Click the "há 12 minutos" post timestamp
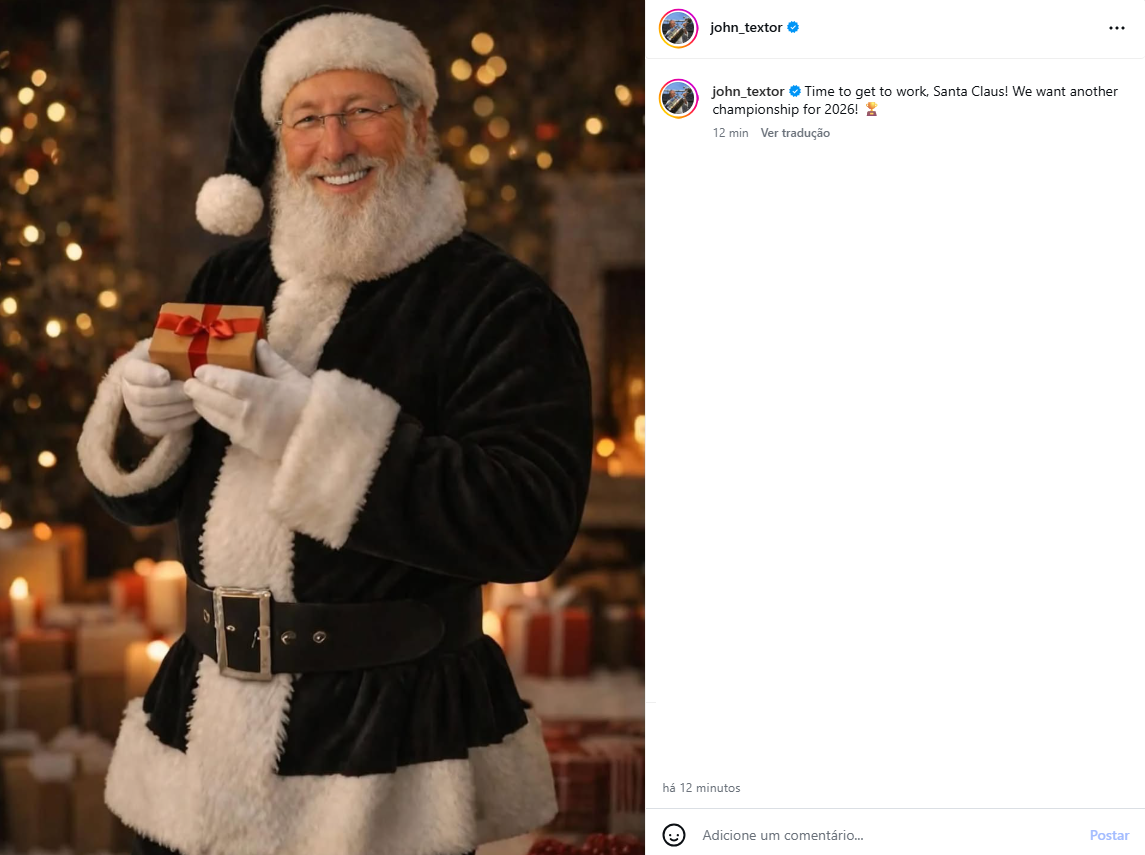Image resolution: width=1145 pixels, height=855 pixels. [701, 788]
